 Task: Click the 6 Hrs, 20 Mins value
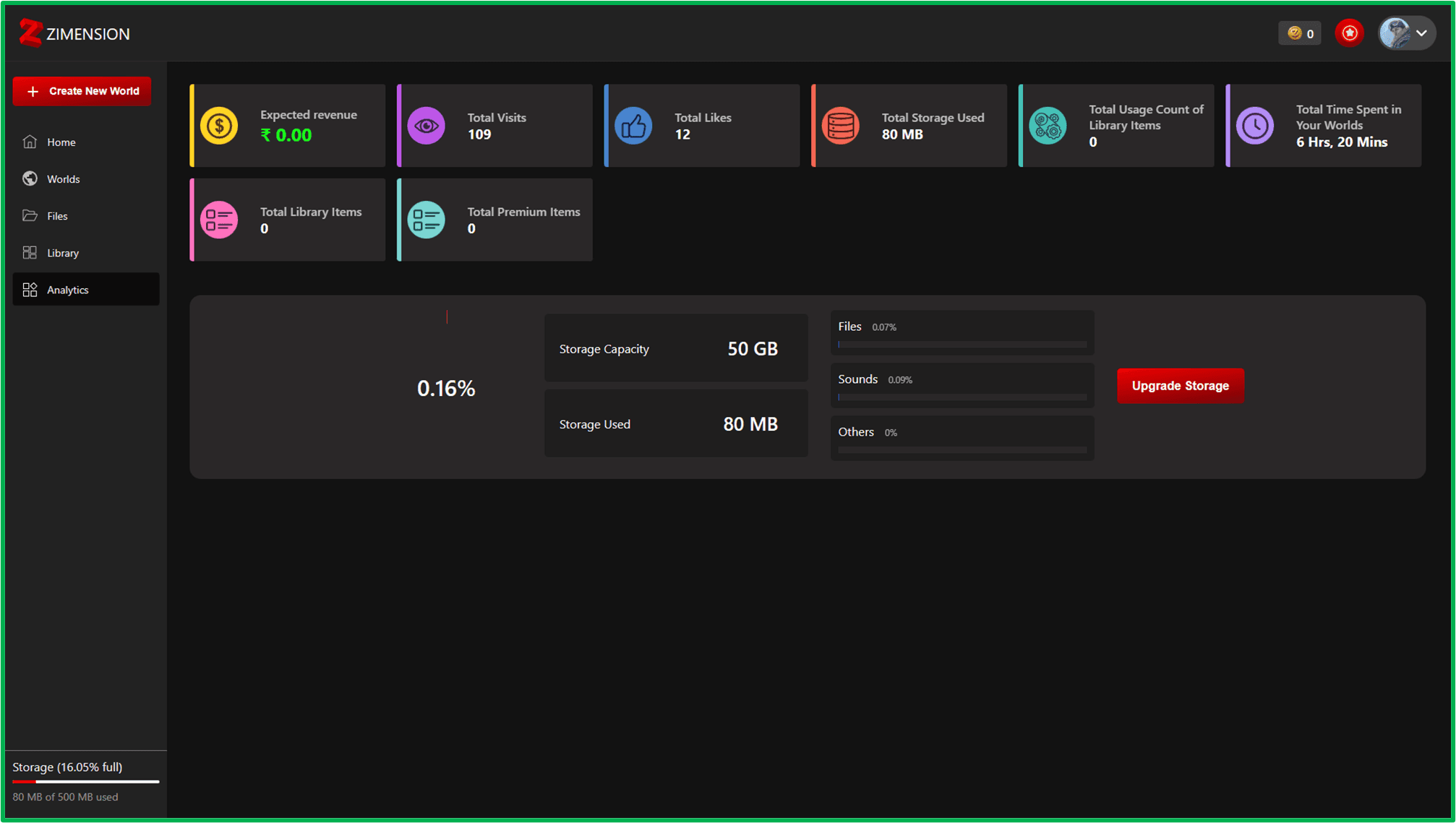tap(1342, 142)
